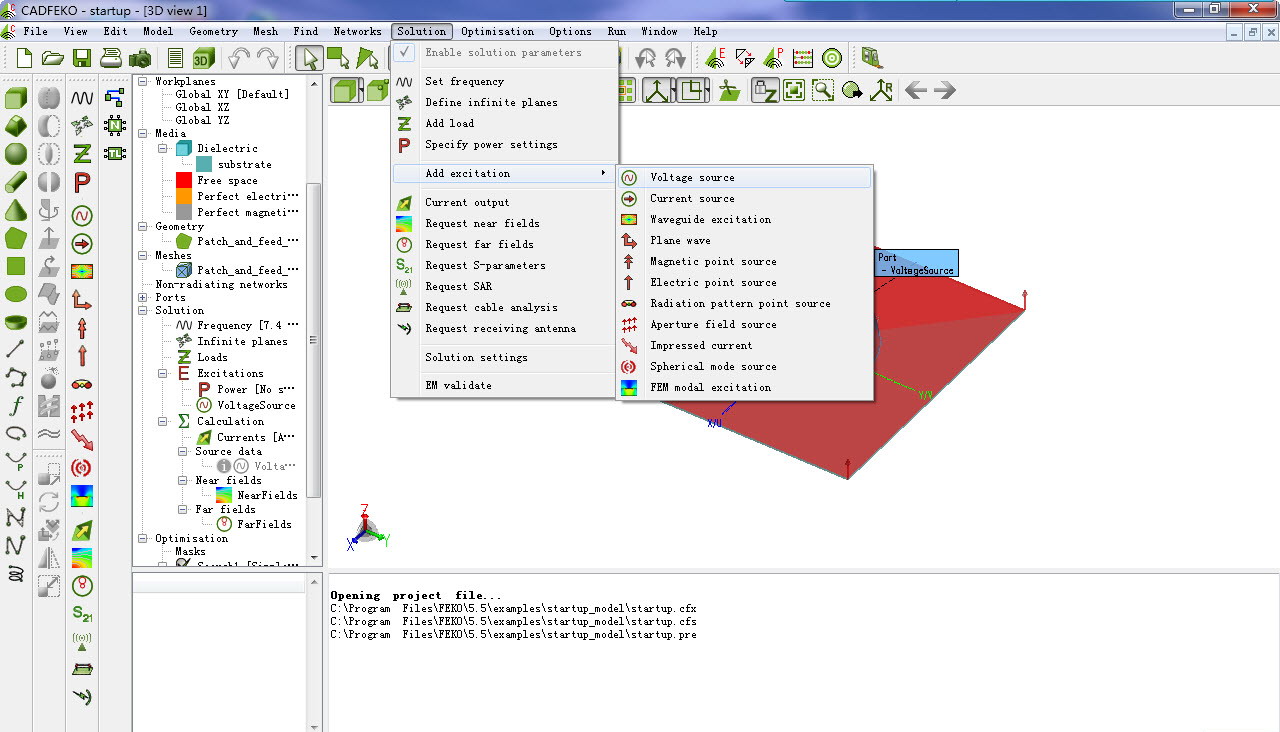Click the red Free space swatch
The height and width of the screenshot is (732, 1280).
(183, 180)
